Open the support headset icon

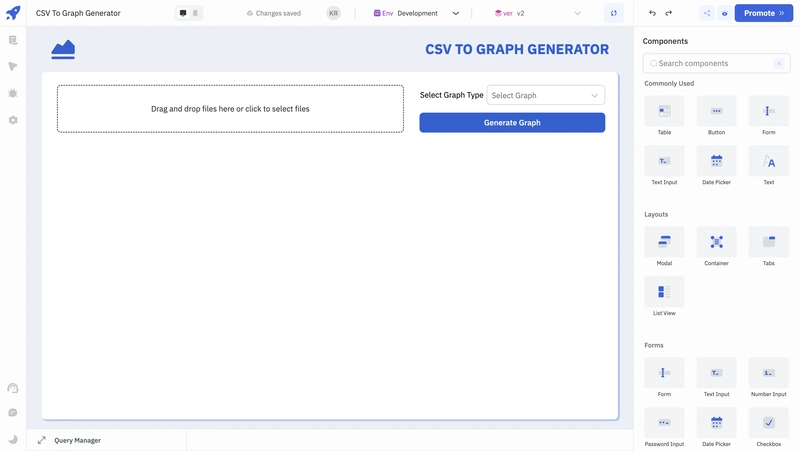point(13,388)
